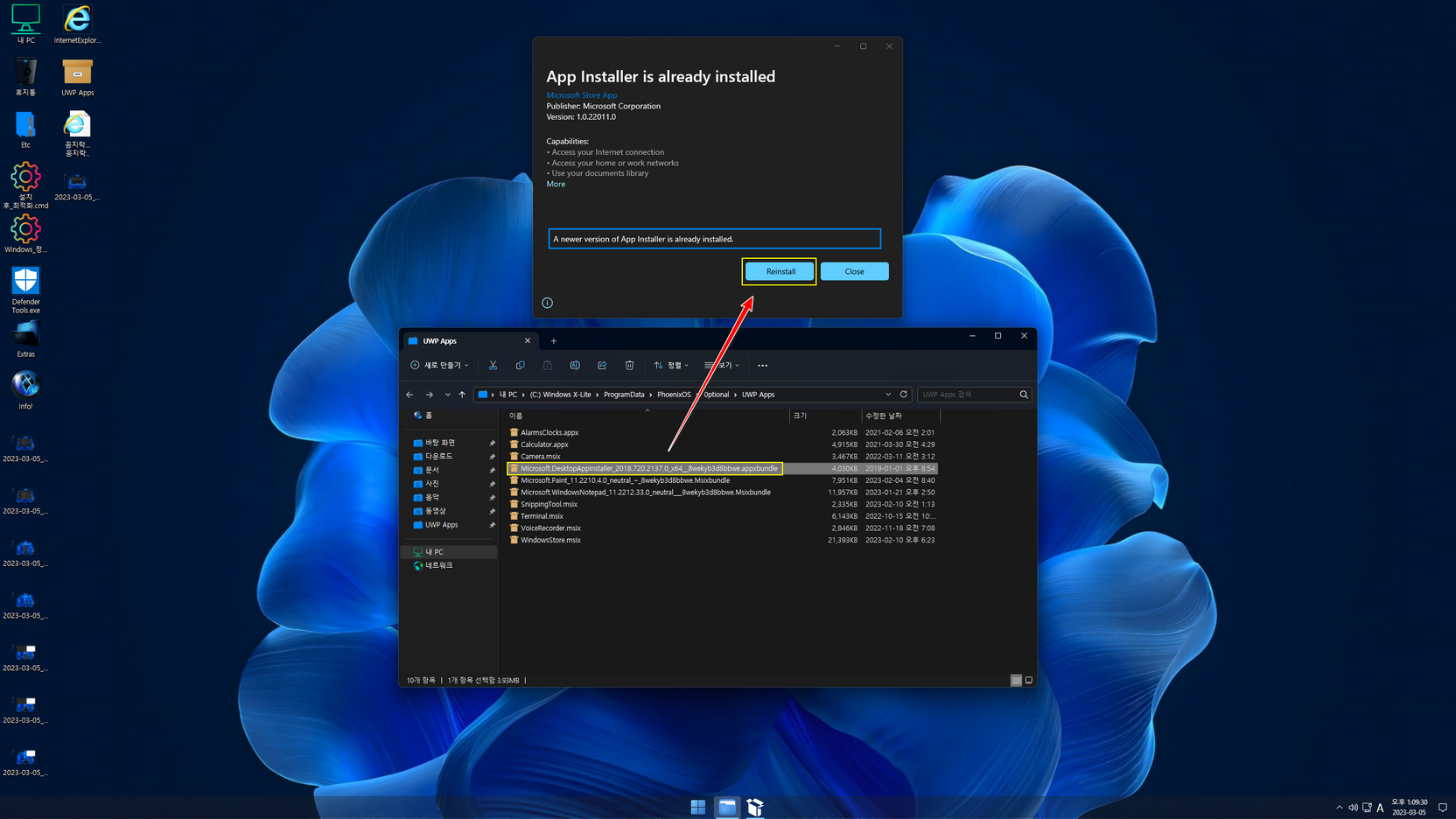Open the Microsoft Store App link
Image resolution: width=1456 pixels, height=819 pixels.
point(581,95)
